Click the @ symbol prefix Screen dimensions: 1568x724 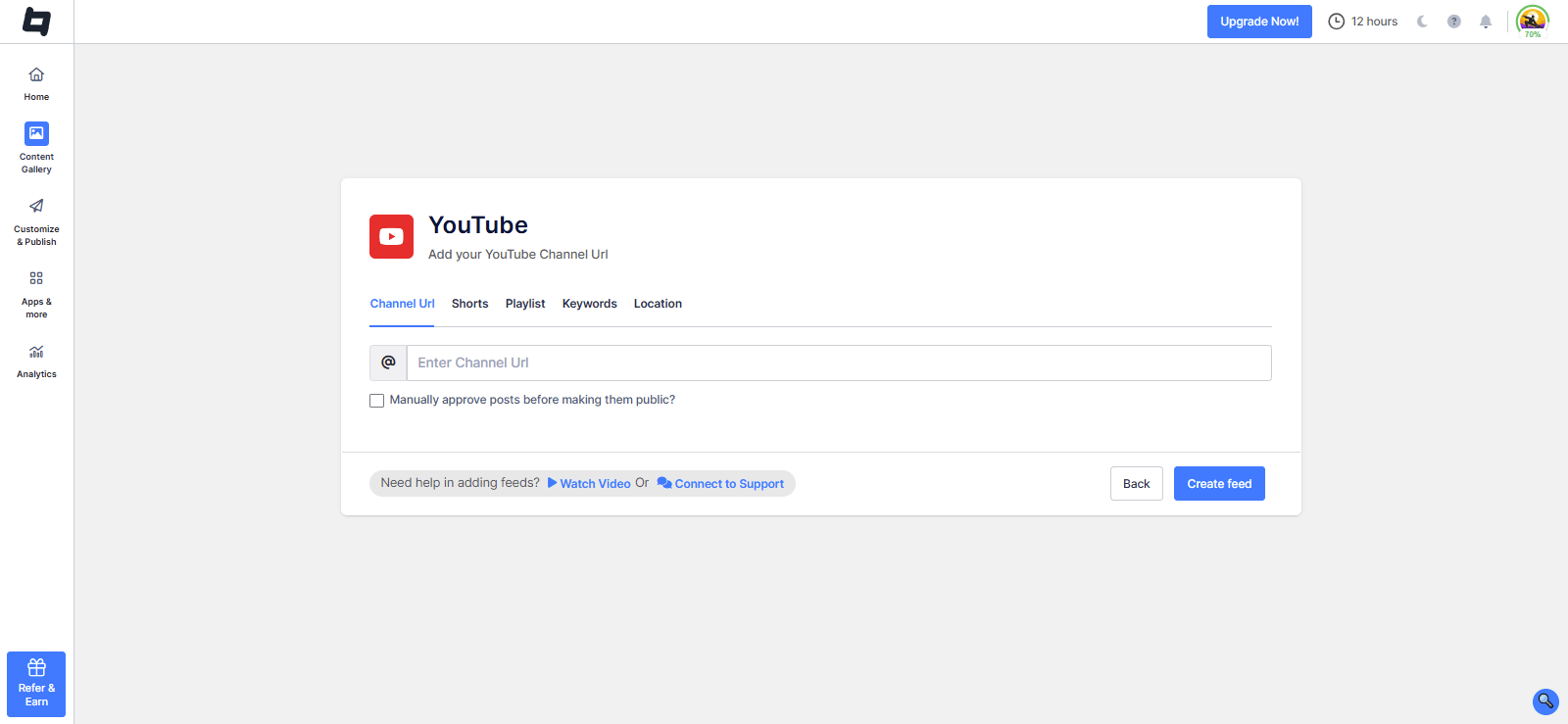point(388,362)
